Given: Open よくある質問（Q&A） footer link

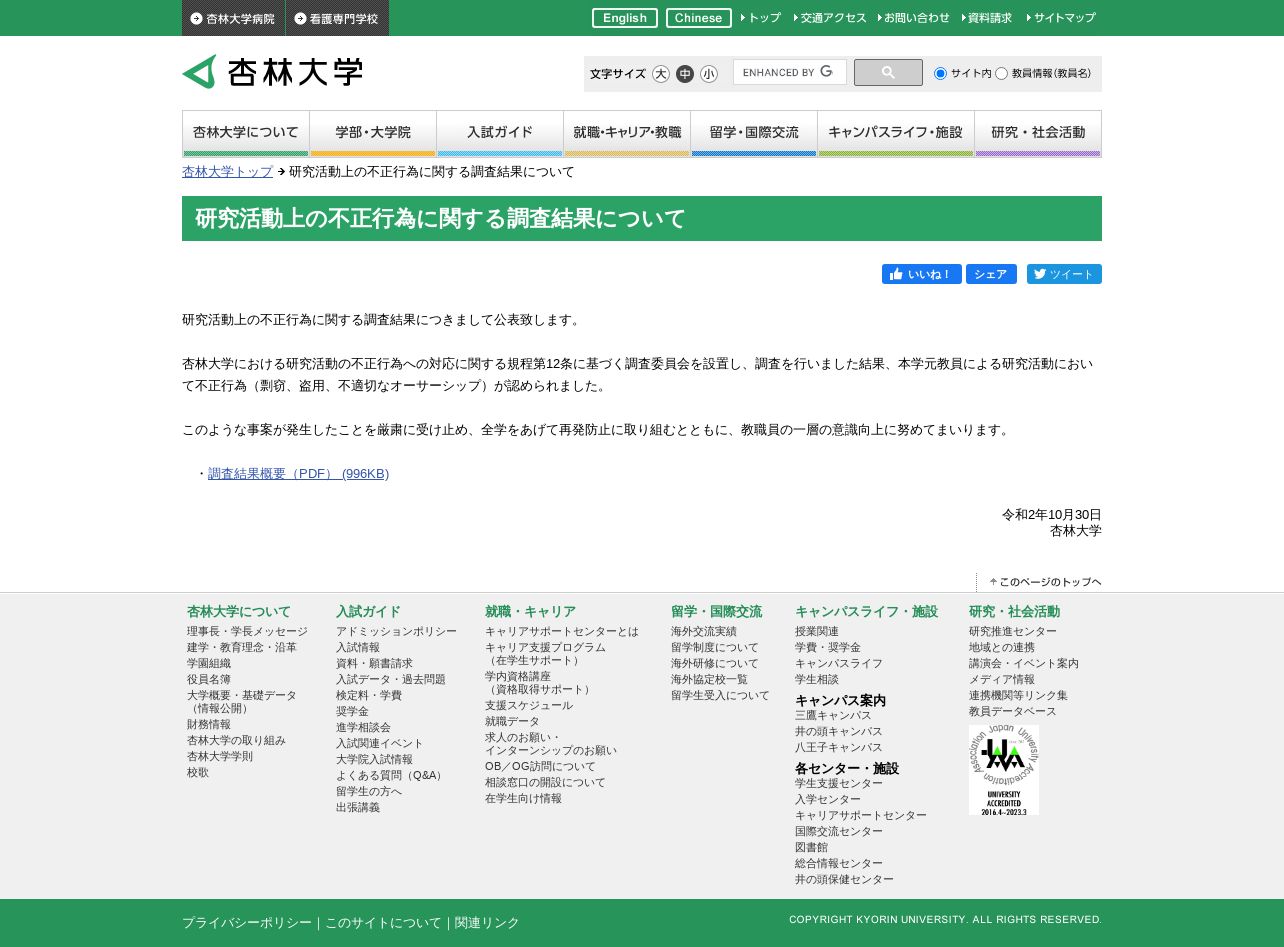Looking at the screenshot, I should coord(391,775).
